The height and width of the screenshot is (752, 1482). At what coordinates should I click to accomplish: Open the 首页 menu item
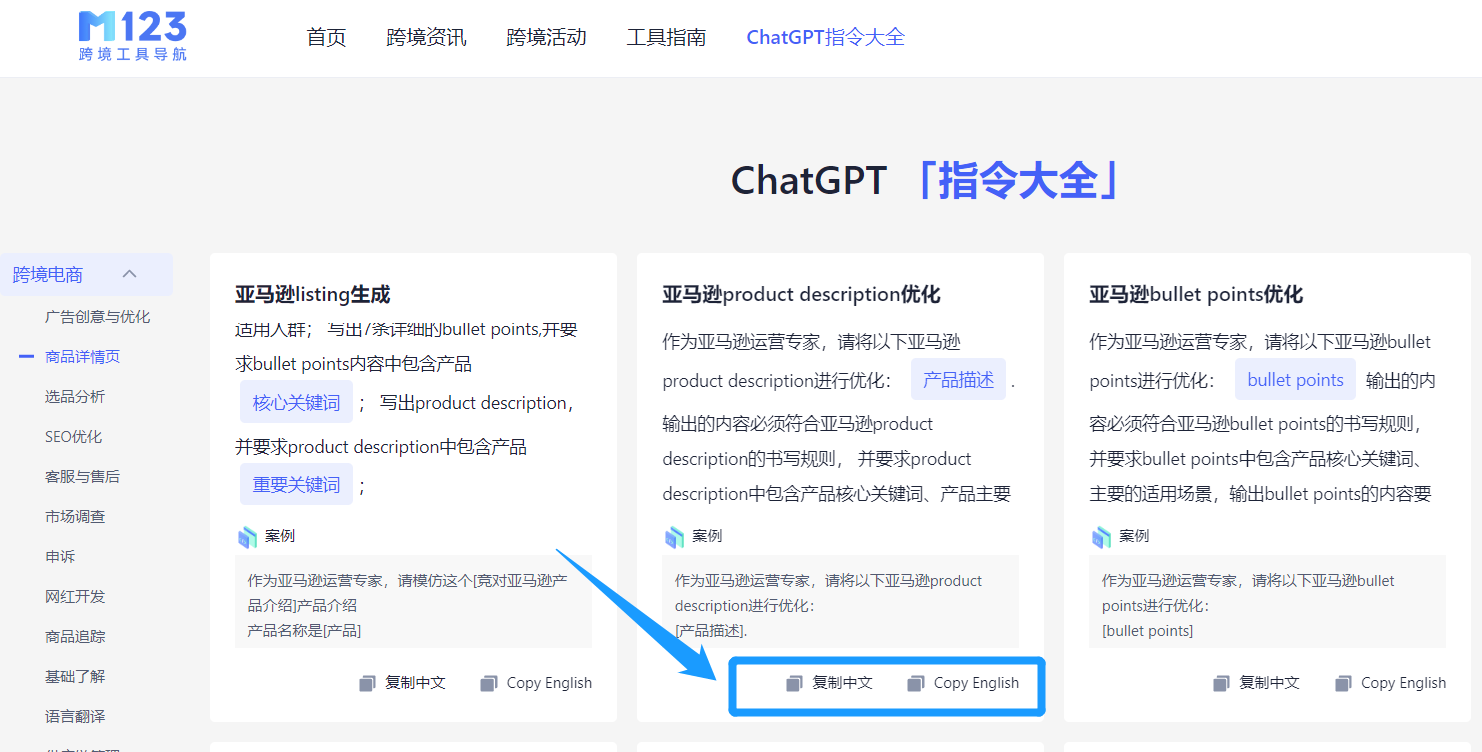coord(326,37)
